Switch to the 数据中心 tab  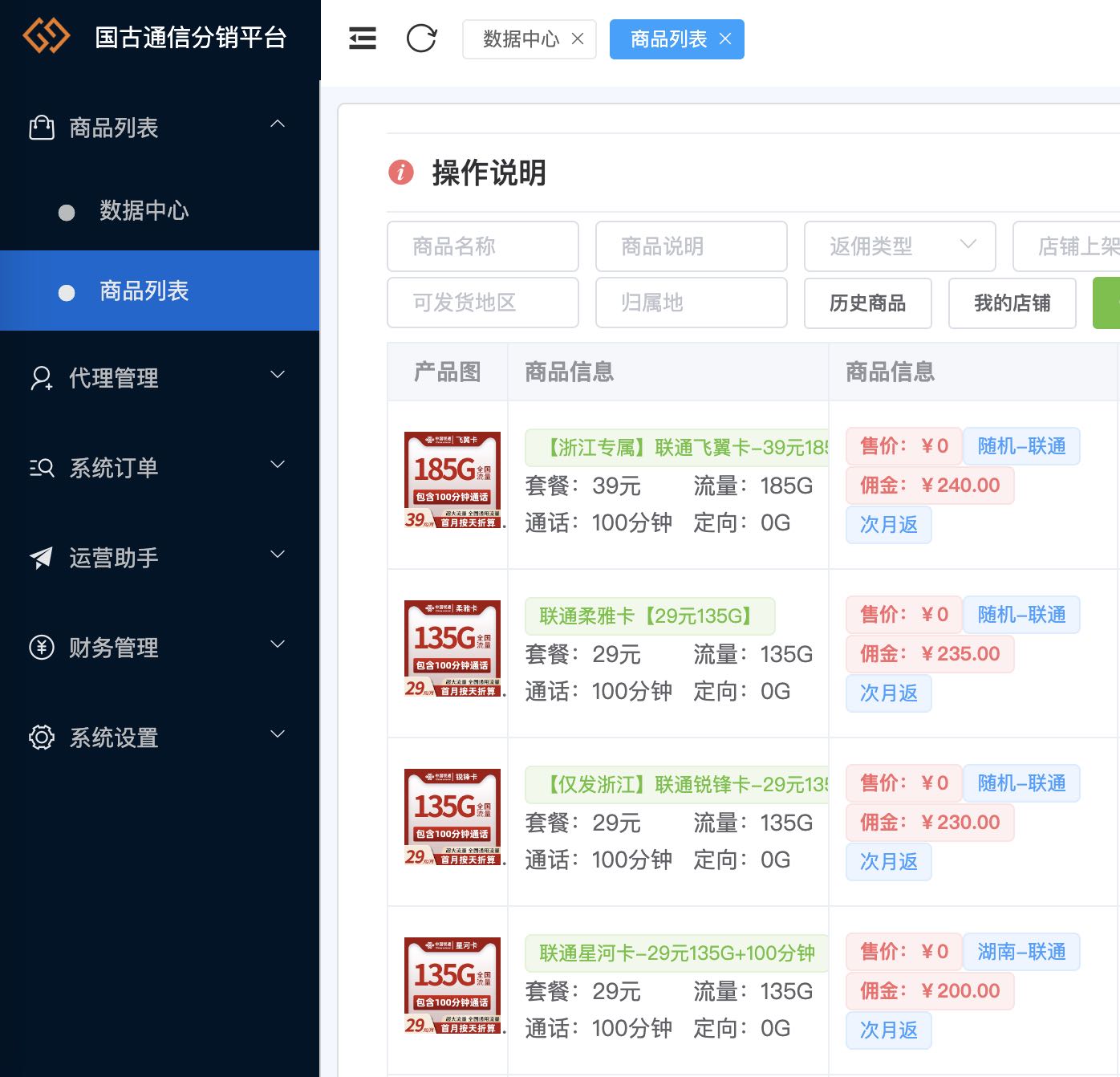coord(518,39)
